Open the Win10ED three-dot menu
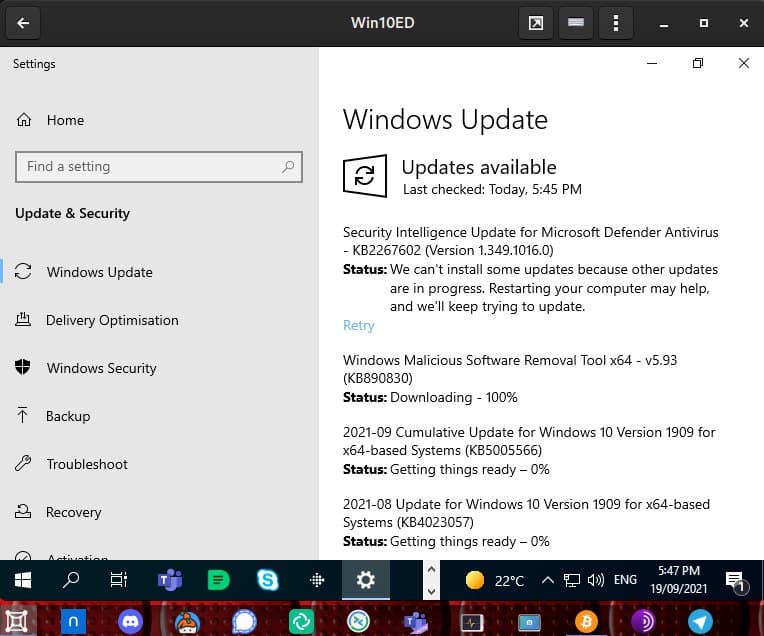 (615, 23)
